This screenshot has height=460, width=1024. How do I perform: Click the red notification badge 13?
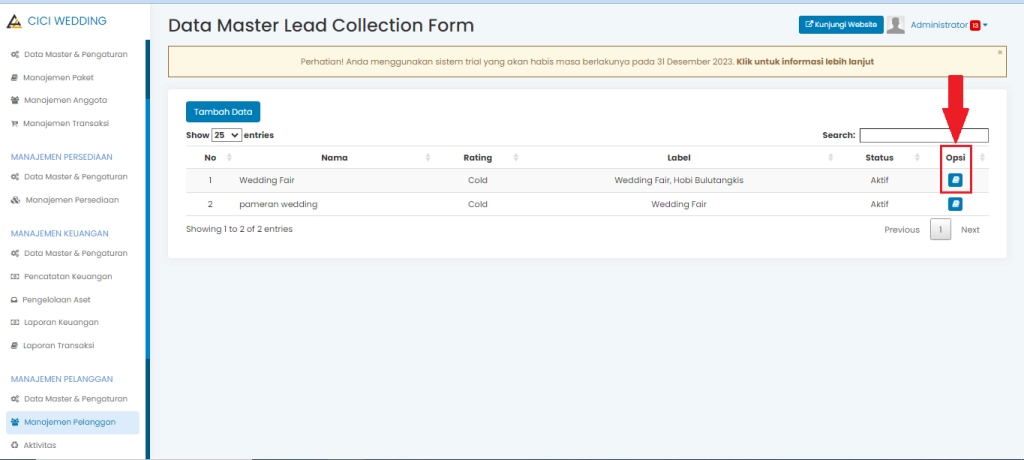point(975,25)
